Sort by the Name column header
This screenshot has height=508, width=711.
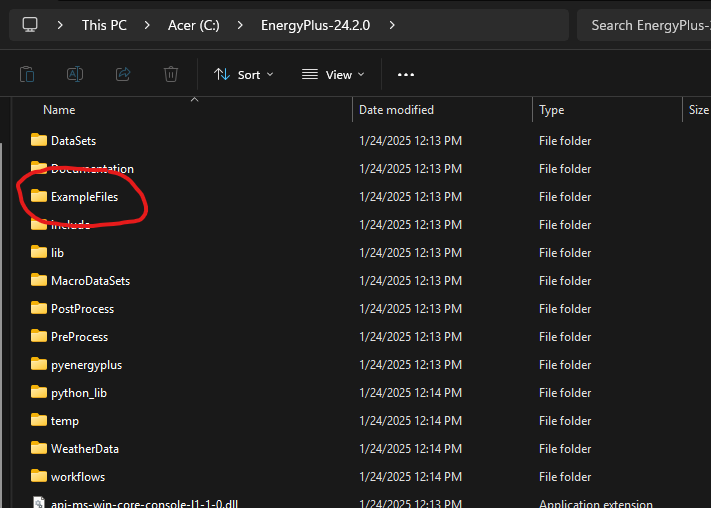pos(59,110)
